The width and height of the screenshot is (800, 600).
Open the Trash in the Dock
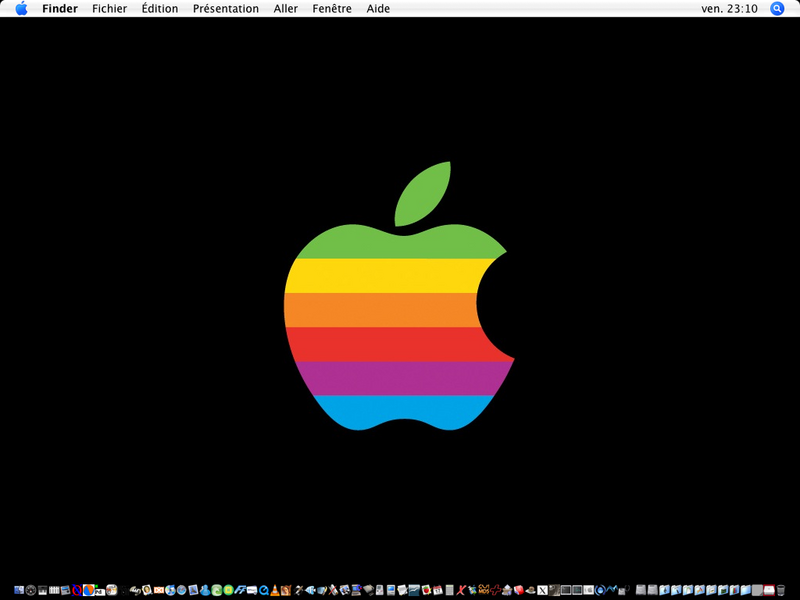pyautogui.click(x=781, y=590)
